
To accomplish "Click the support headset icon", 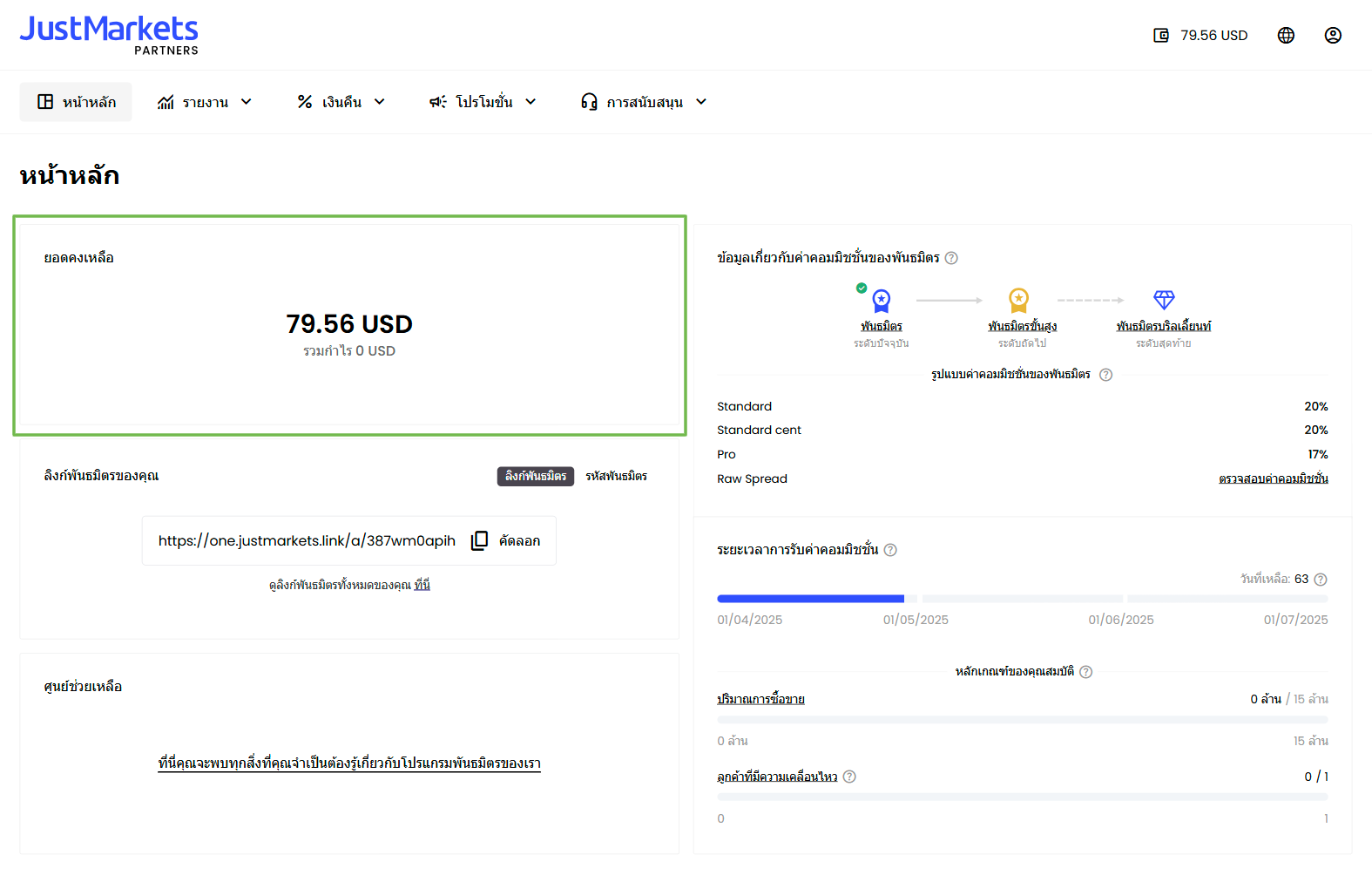I will coord(589,102).
